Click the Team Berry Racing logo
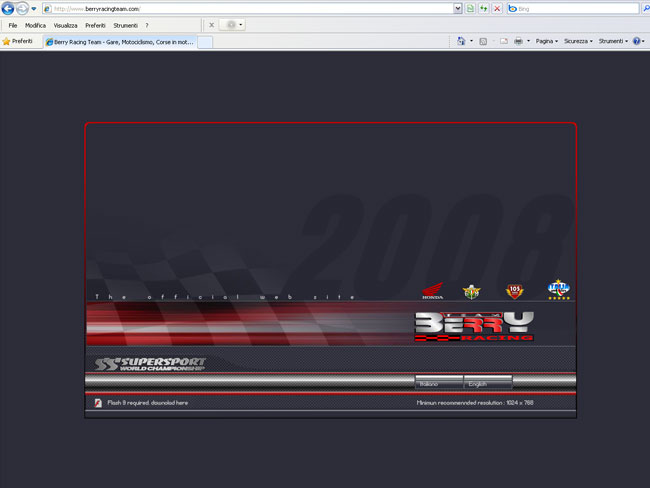The image size is (650, 488). pos(474,327)
